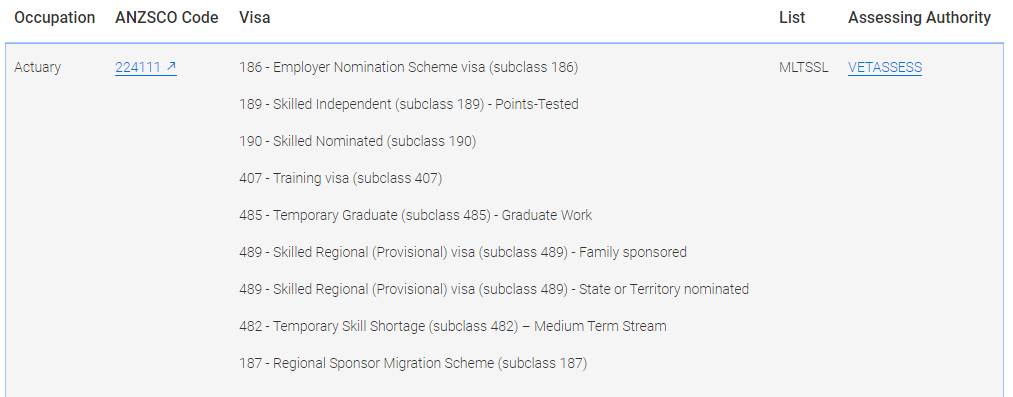Click the 189 Skilled Independent Points-Tested entry
Viewport: 1013px width, 397px height.
tap(408, 104)
